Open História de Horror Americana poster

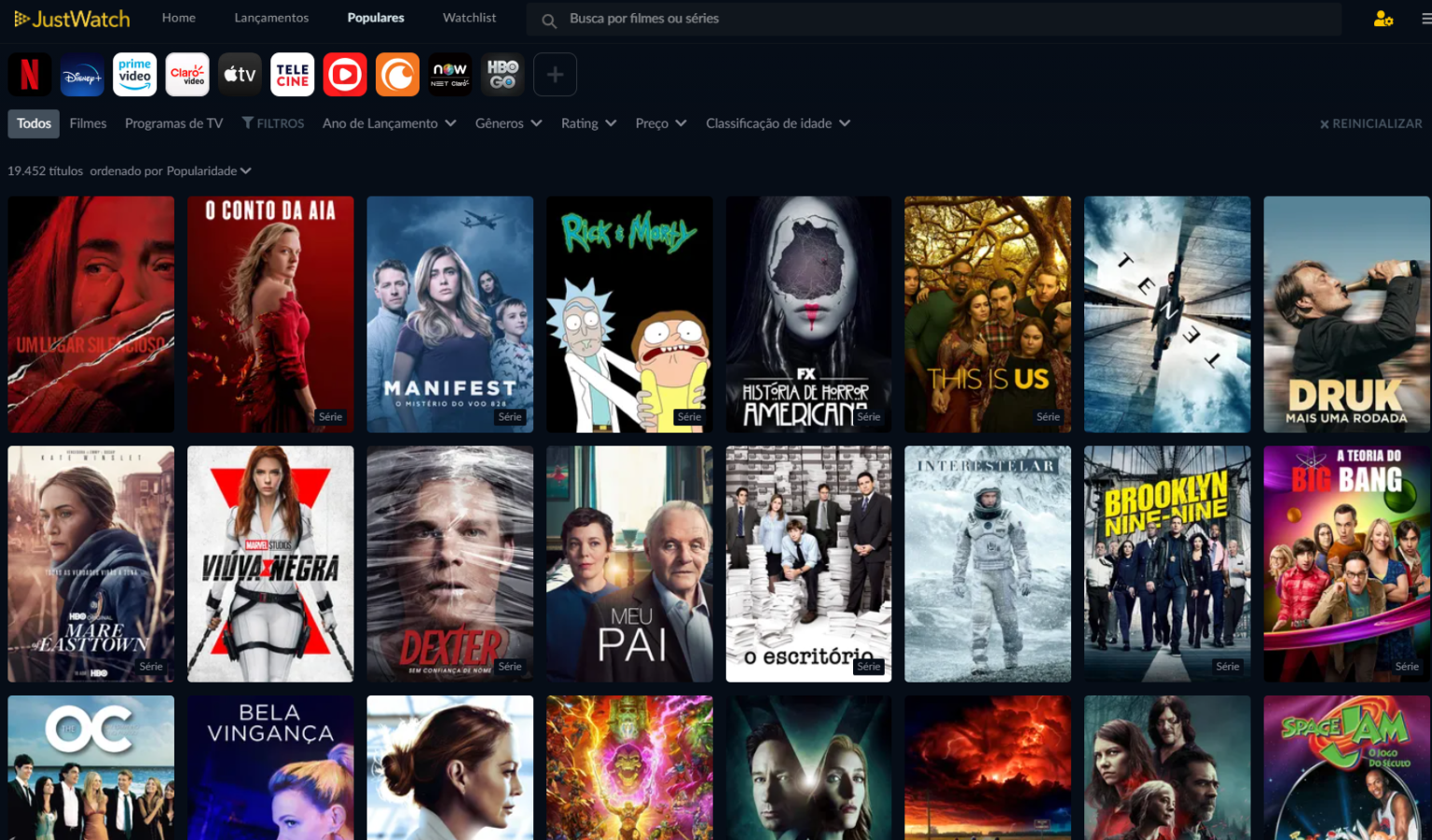(808, 314)
